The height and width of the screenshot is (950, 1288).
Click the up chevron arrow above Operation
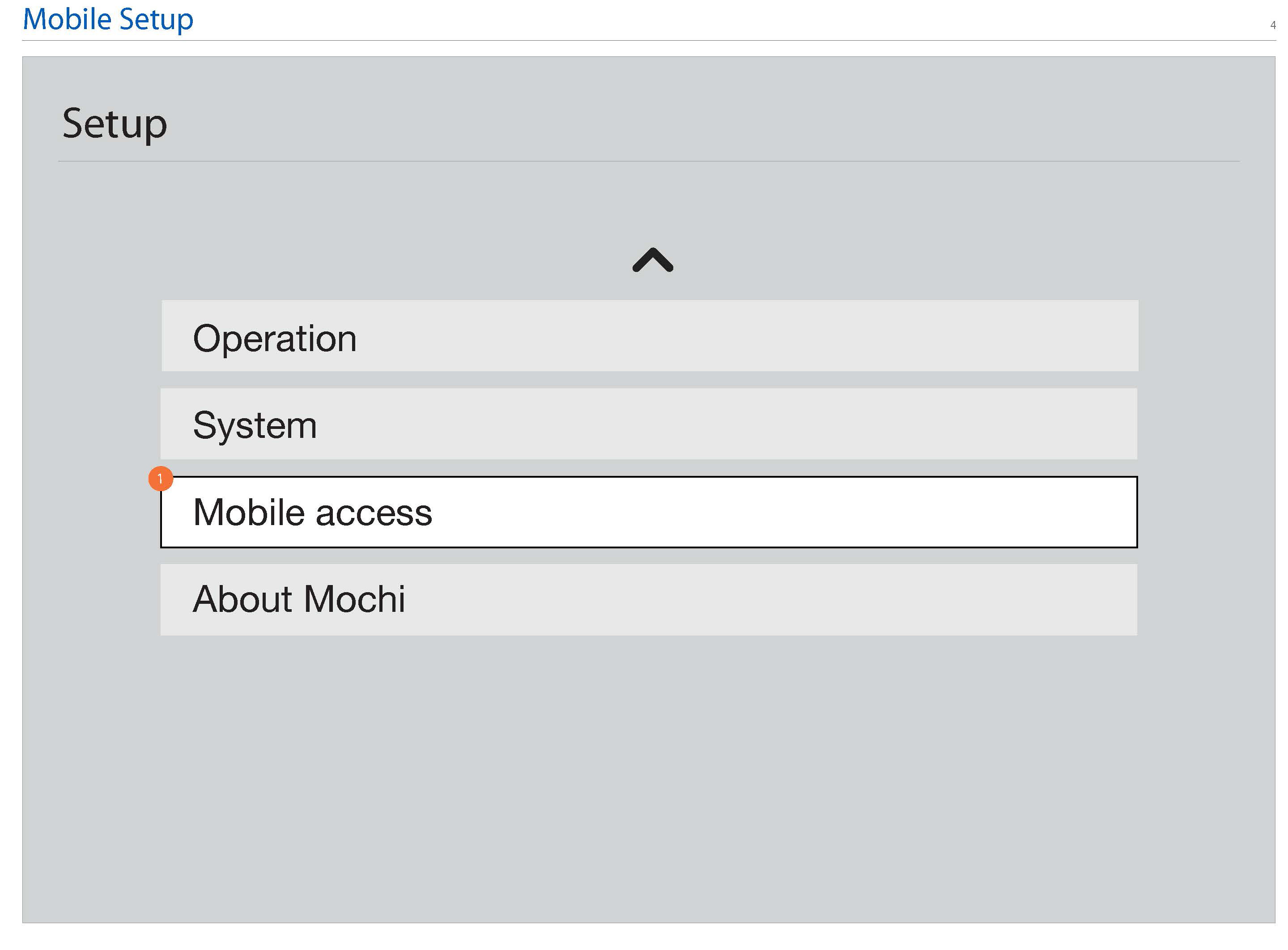[652, 260]
